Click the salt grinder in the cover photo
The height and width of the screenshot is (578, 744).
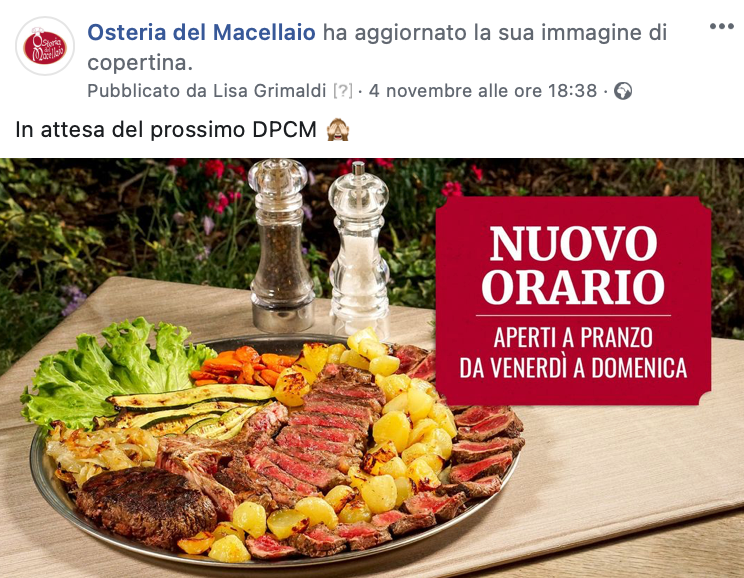(359, 250)
